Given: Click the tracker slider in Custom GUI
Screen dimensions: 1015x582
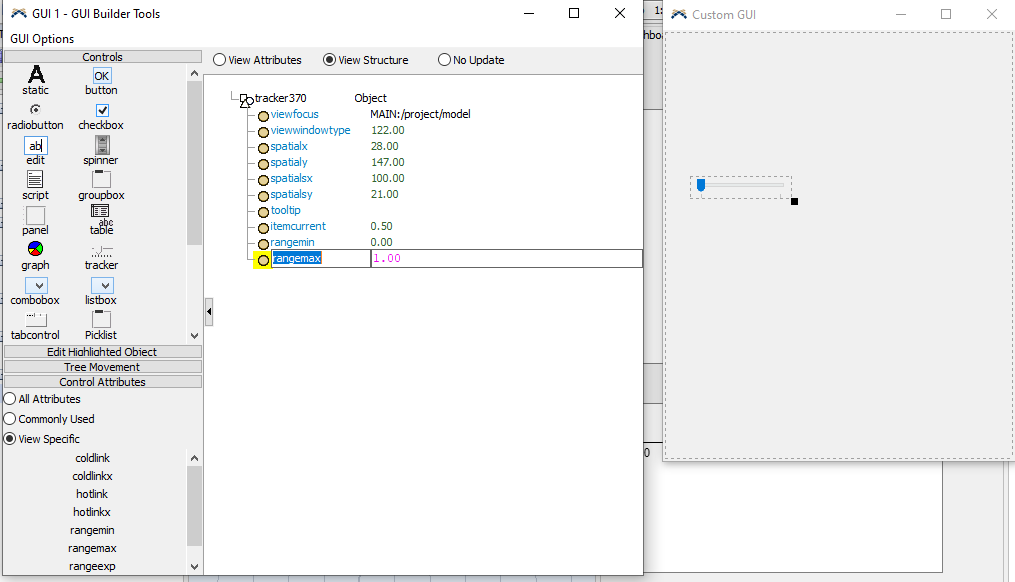Looking at the screenshot, I should [x=740, y=185].
